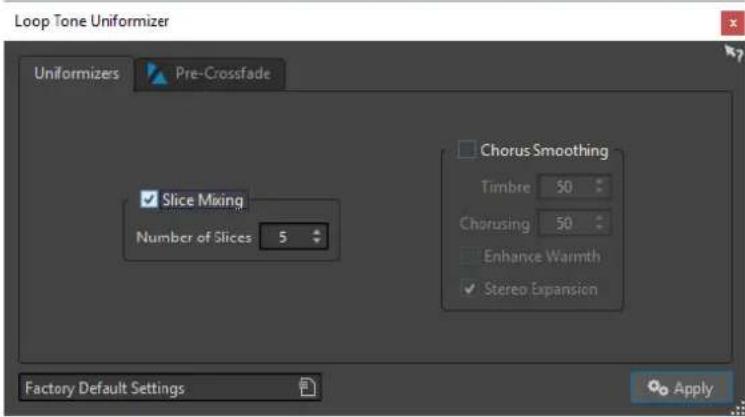Image resolution: width=745 pixels, height=417 pixels.
Task: Click the preset page icon
Action: coord(307,387)
